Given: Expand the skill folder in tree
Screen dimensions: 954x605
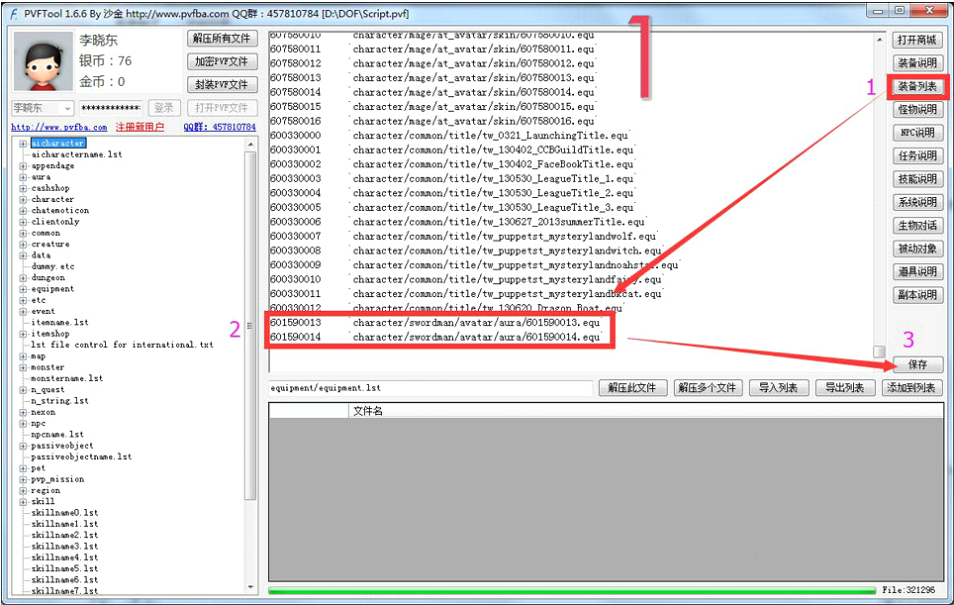Looking at the screenshot, I should tap(23, 502).
